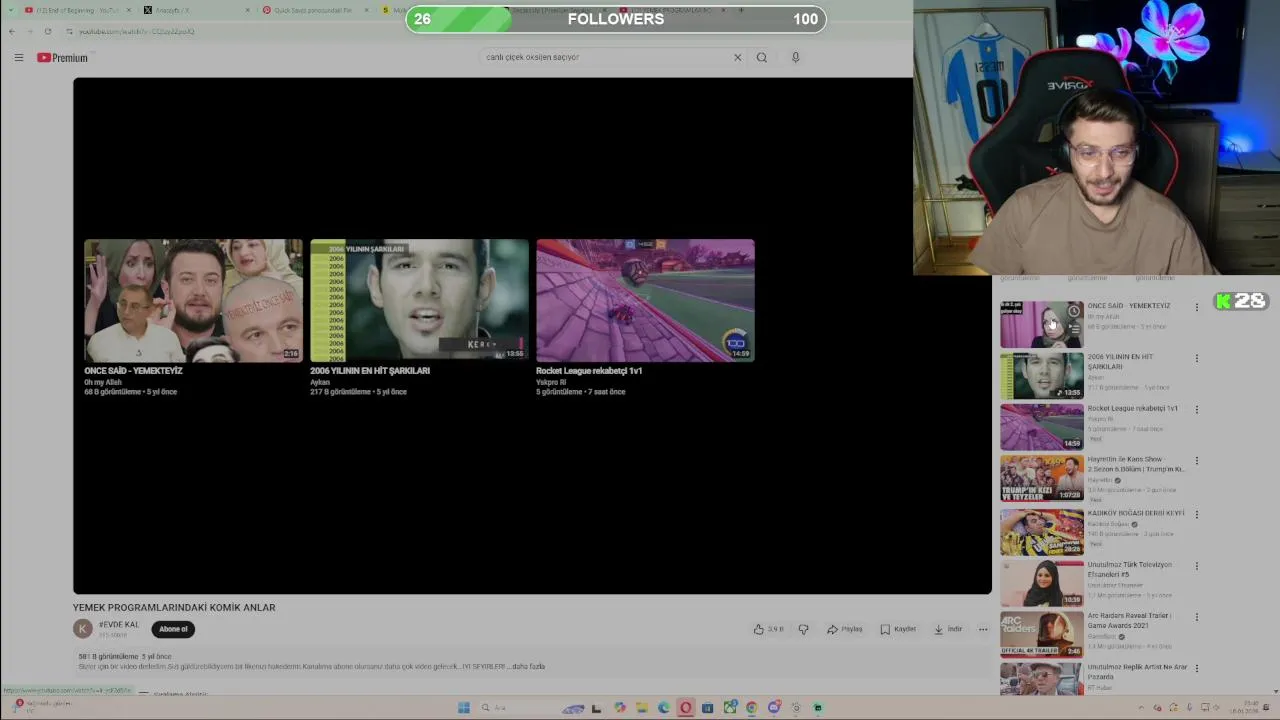The image size is (1280, 720).
Task: Open Unutulmaz Türk Televizyon Efsaneleri #5 video
Action: (x=1130, y=569)
